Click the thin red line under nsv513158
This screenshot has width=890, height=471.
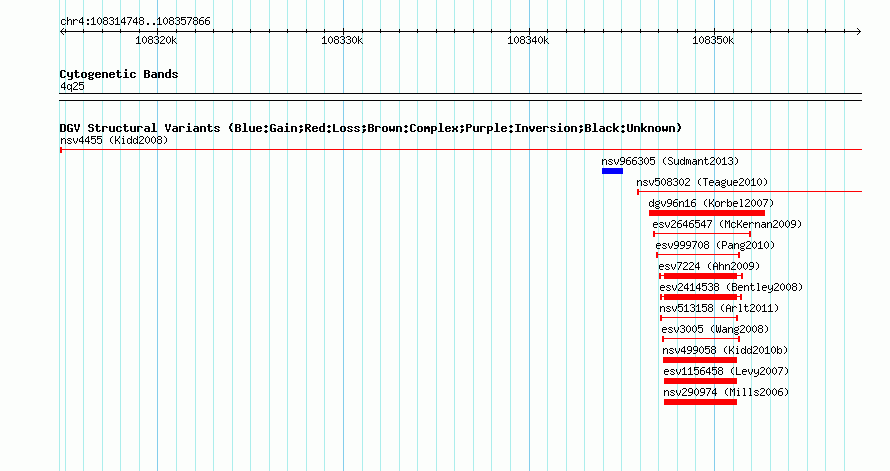[699, 318]
